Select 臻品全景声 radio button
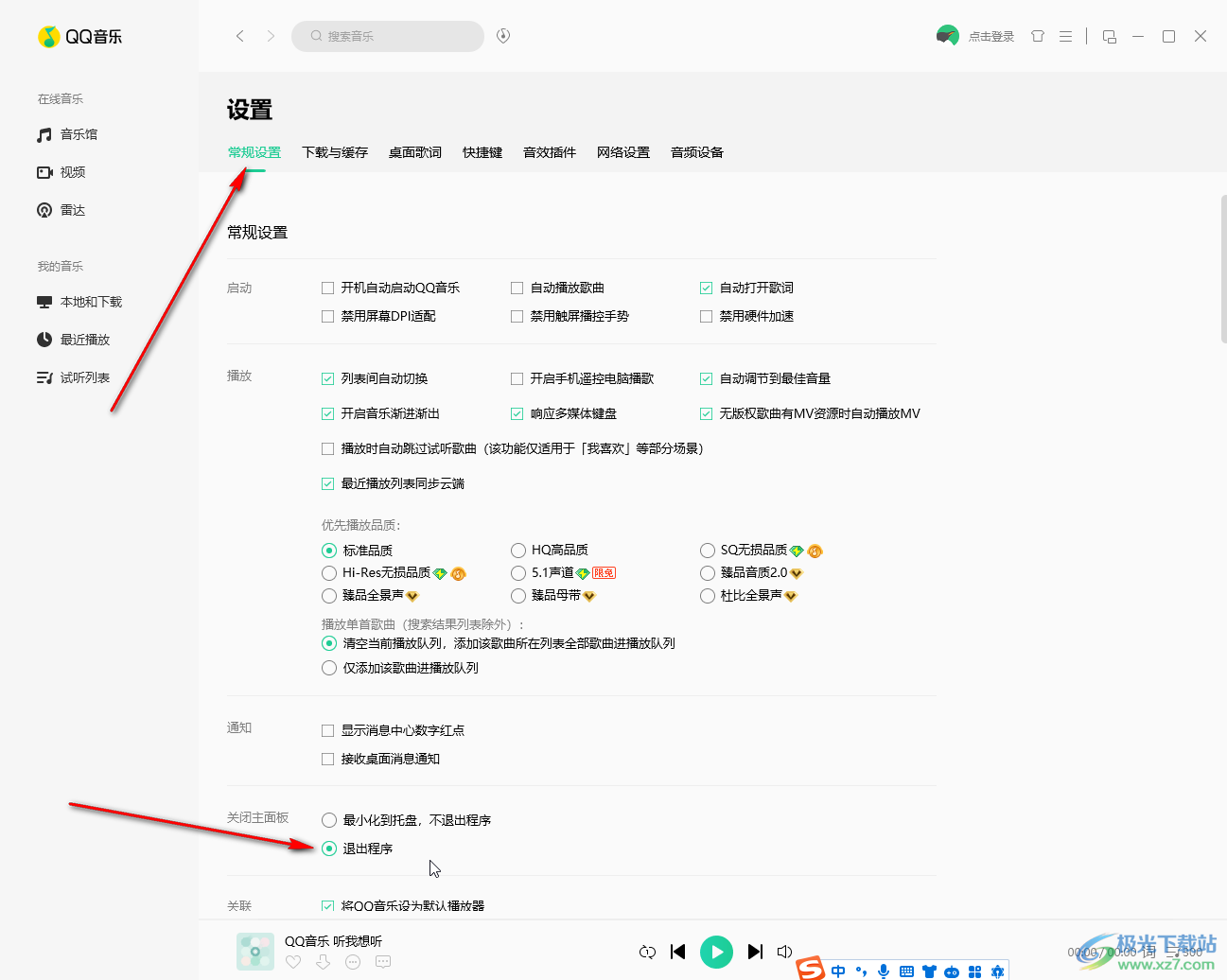Image resolution: width=1227 pixels, height=980 pixels. (x=329, y=596)
